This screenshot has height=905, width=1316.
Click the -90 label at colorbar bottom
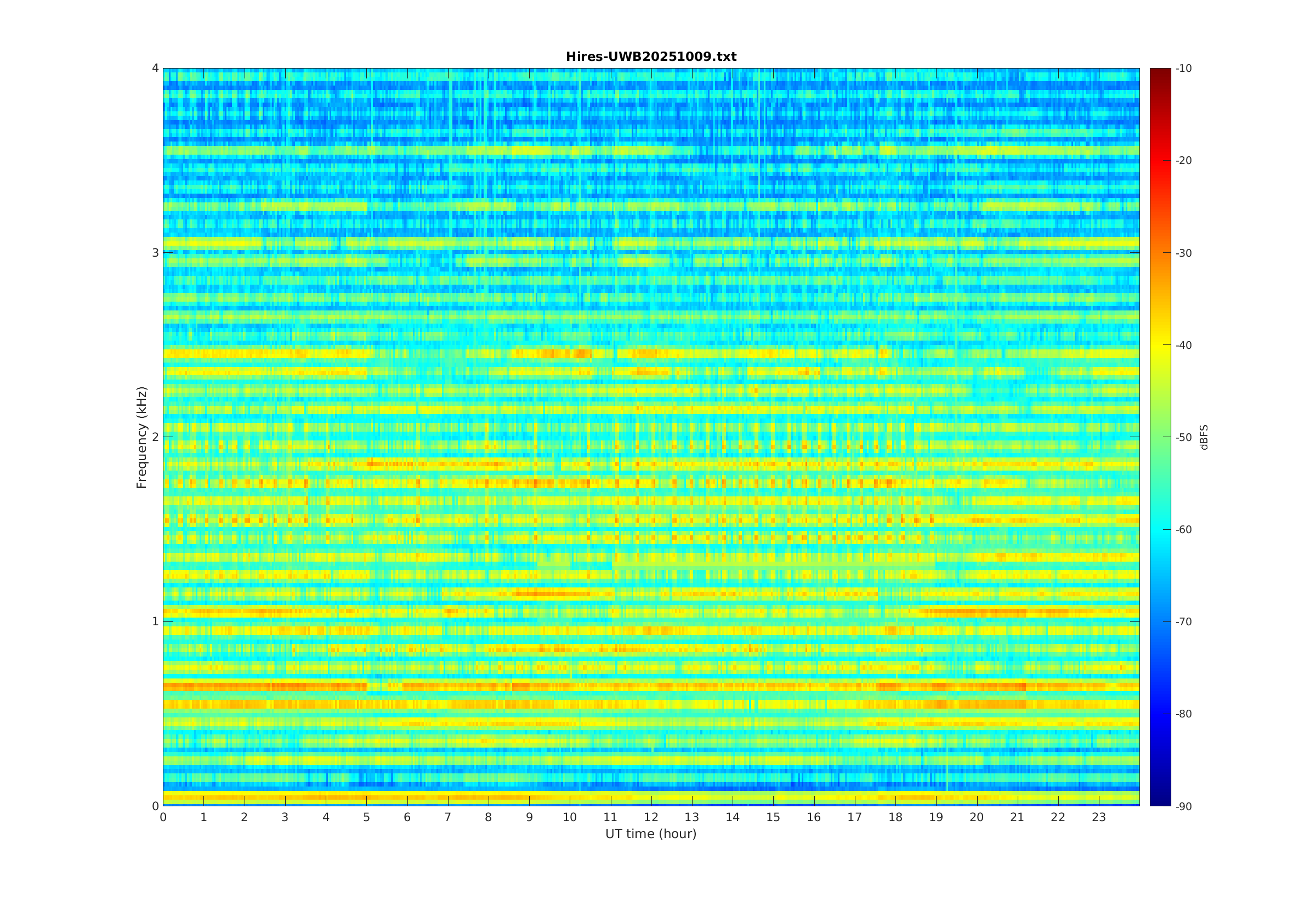pyautogui.click(x=1183, y=806)
